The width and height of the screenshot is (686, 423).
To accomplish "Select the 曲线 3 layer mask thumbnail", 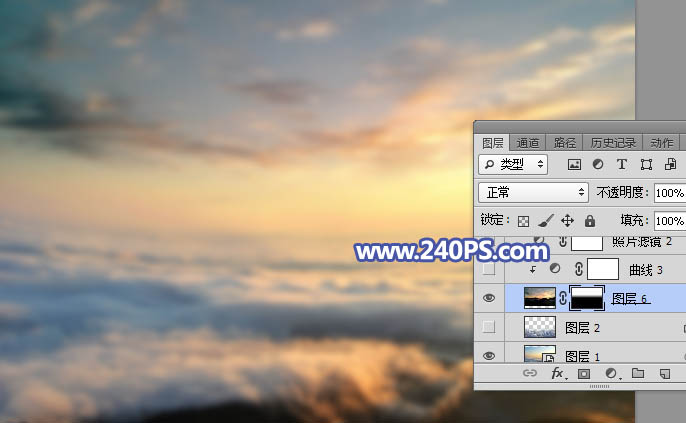I will [x=602, y=269].
